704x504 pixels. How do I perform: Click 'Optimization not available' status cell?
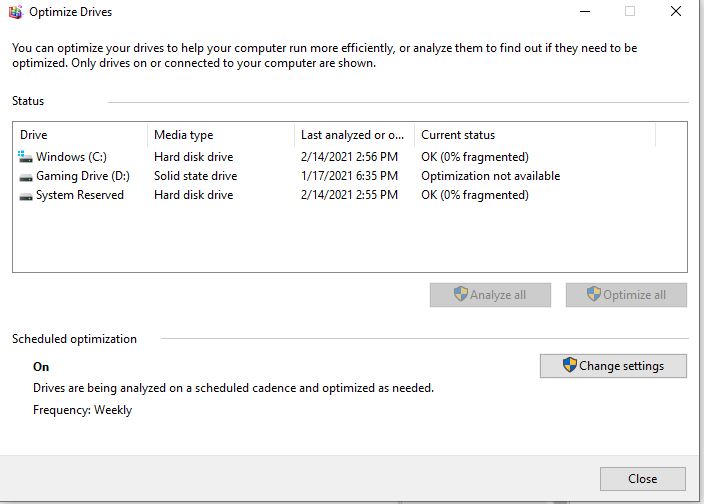coord(490,176)
